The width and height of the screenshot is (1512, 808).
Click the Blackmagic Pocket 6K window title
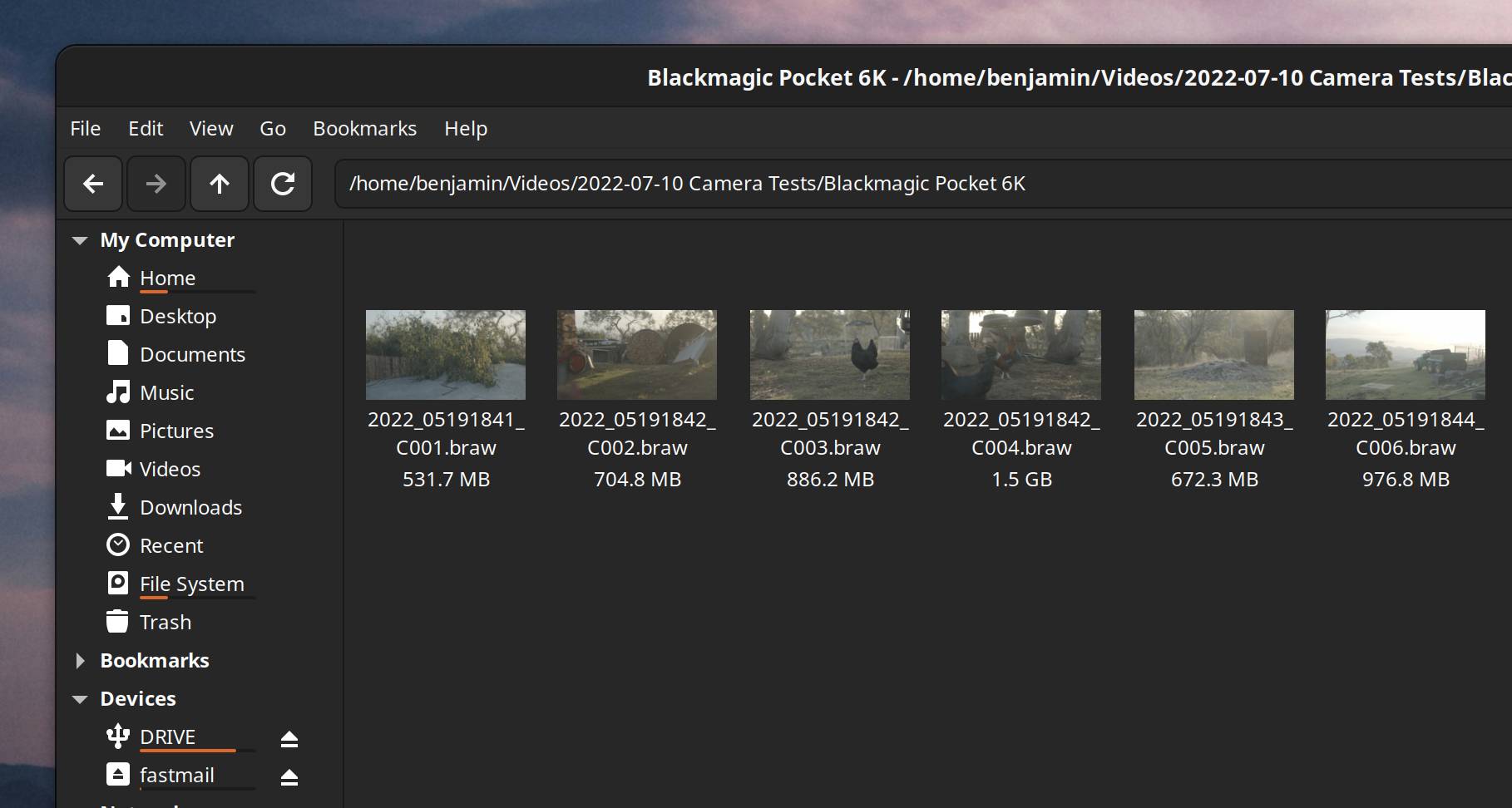pos(1080,78)
